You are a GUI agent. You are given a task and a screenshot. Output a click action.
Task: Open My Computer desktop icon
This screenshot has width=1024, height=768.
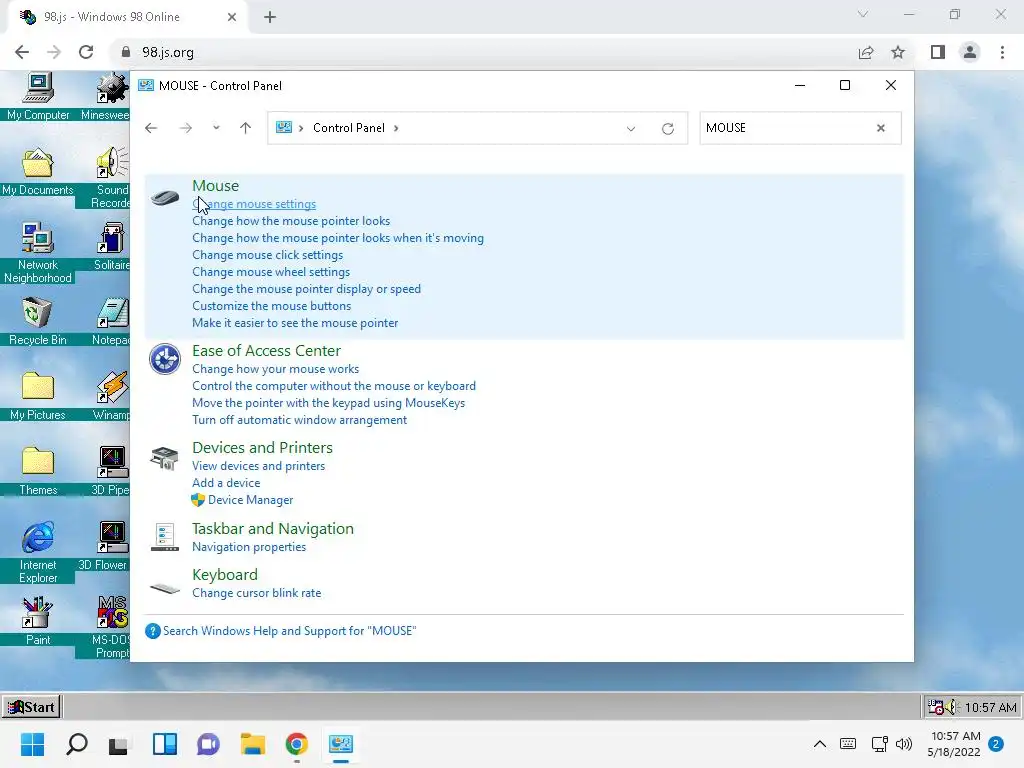38,97
